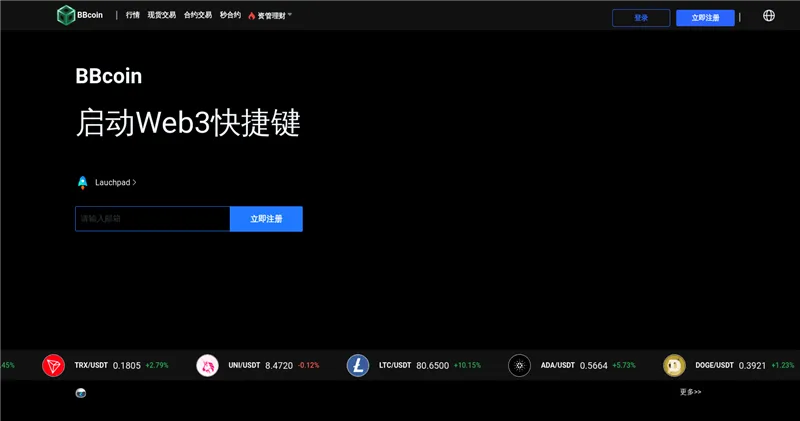The width and height of the screenshot is (800, 421).
Task: Click the small announcement icon below the ticker
Action: [x=81, y=393]
